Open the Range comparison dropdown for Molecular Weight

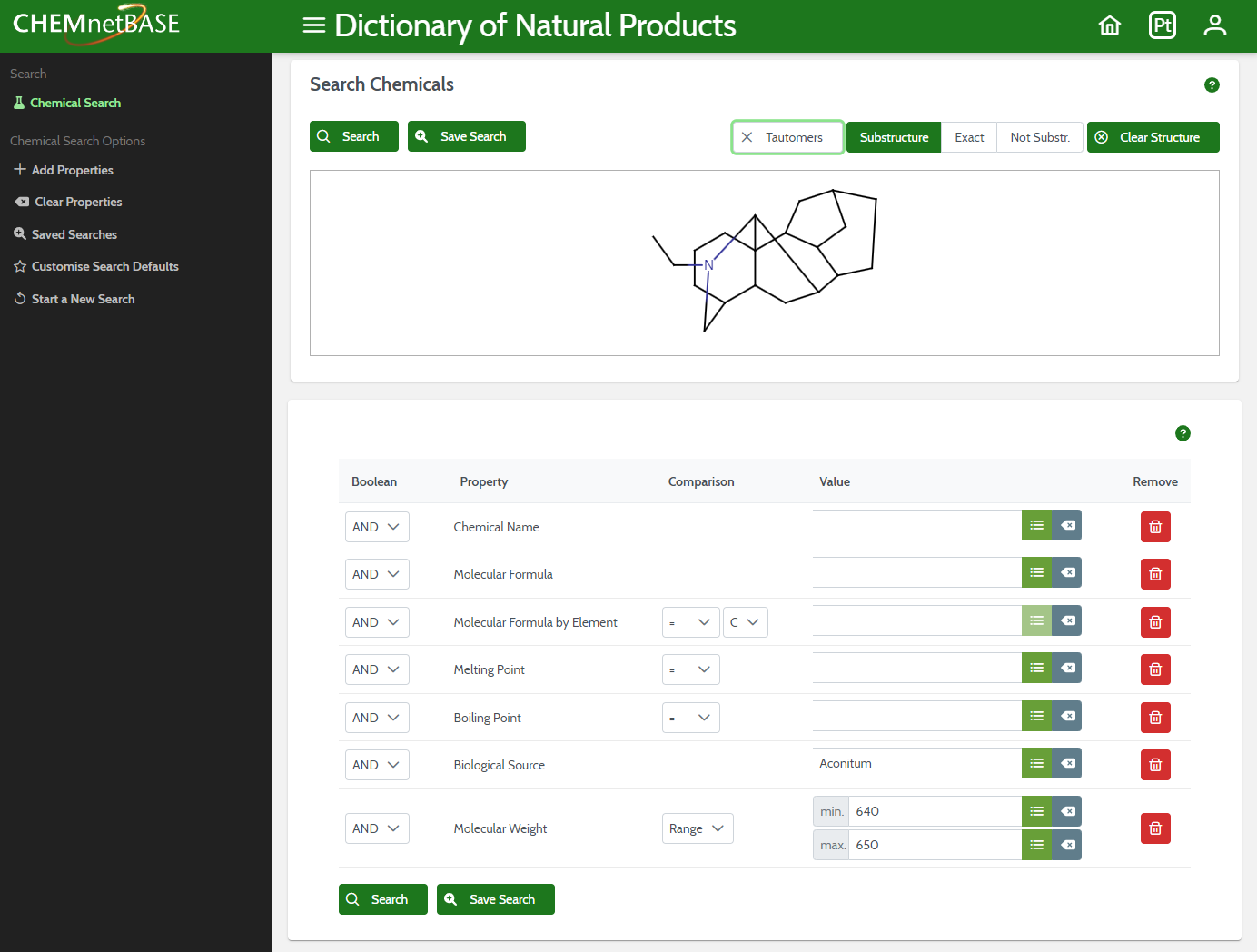698,828
